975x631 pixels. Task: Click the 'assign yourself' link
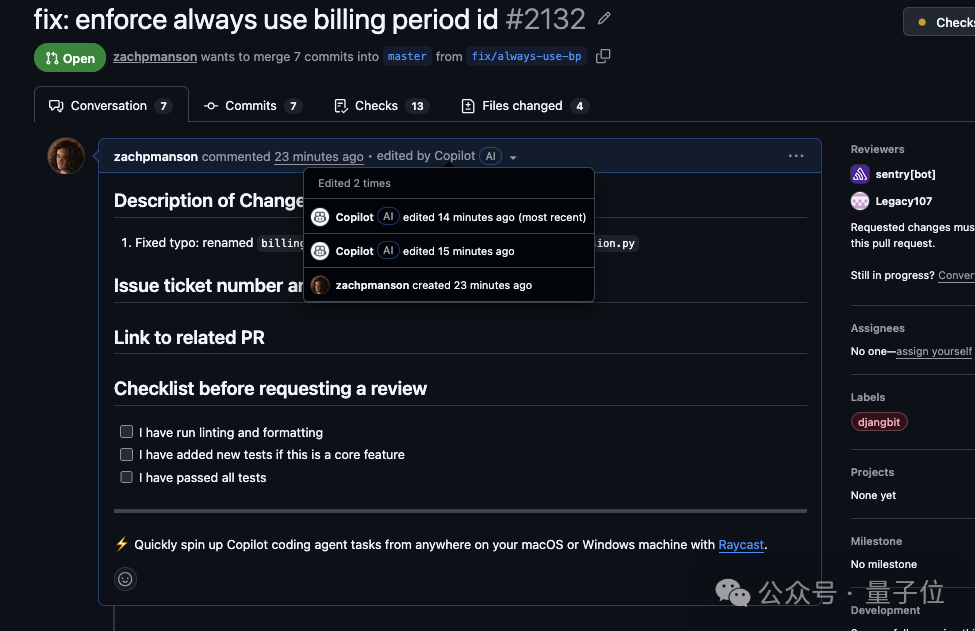pyautogui.click(x=933, y=351)
